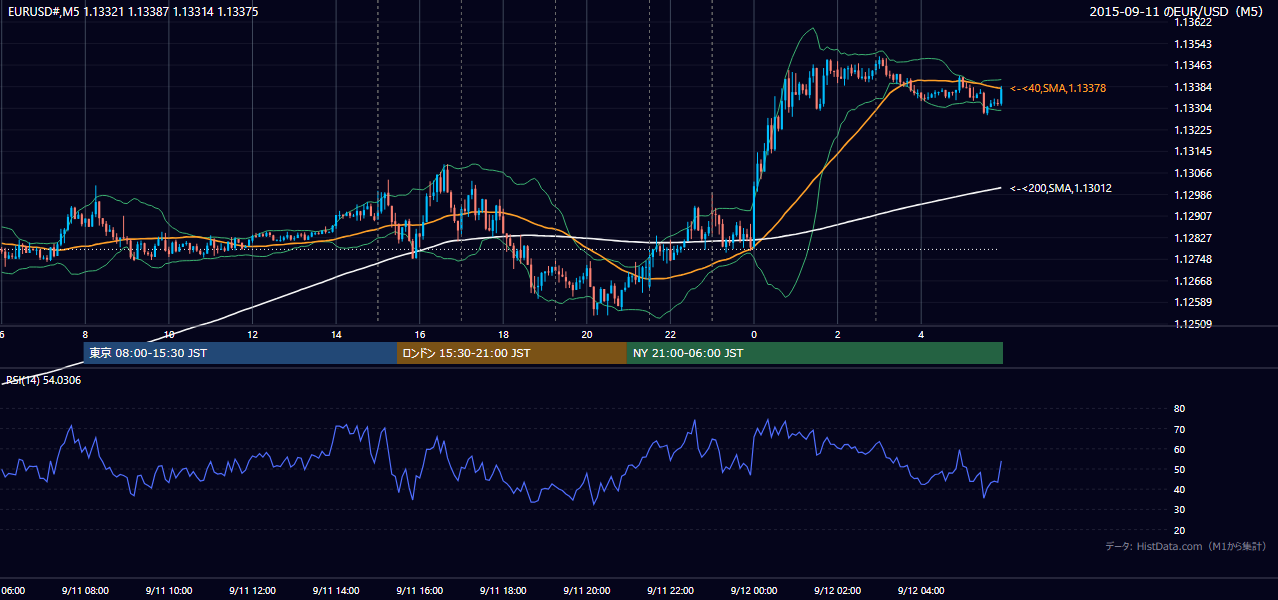
Task: Click the RSI axis level 80
Action: 1179,409
